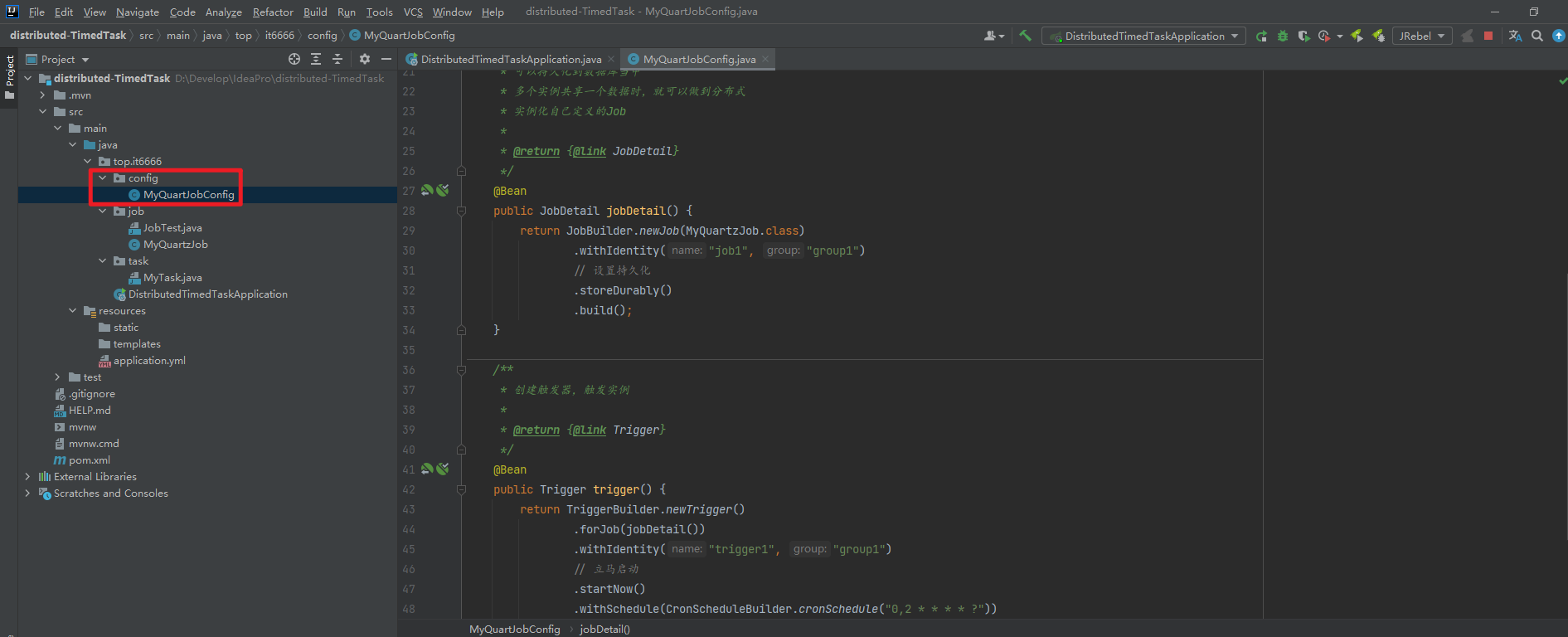Click Collapse All in Project panel
The height and width of the screenshot is (637, 1568).
click(337, 59)
